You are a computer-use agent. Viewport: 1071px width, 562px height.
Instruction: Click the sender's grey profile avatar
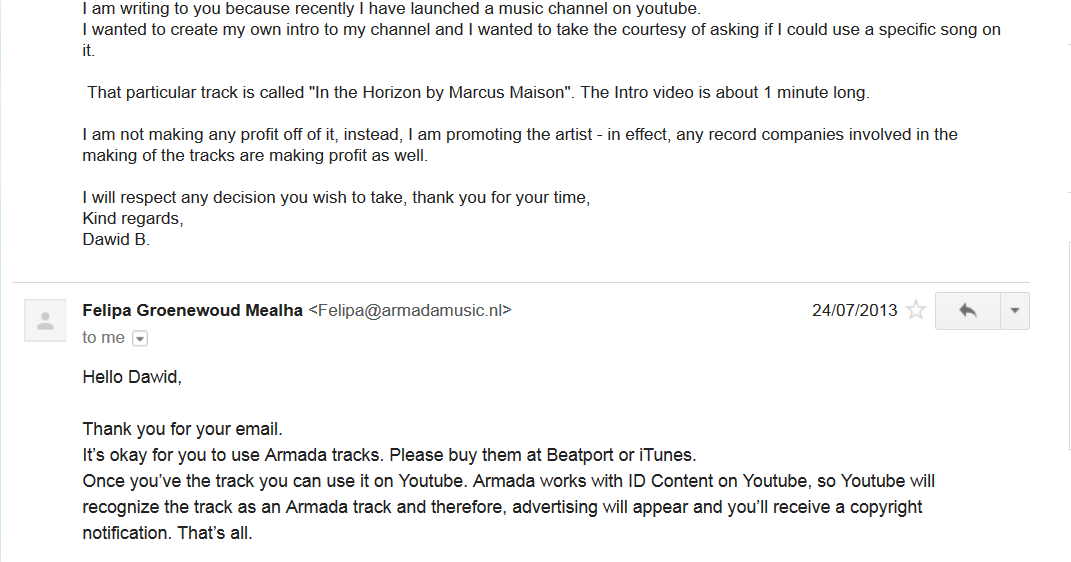coord(45,320)
